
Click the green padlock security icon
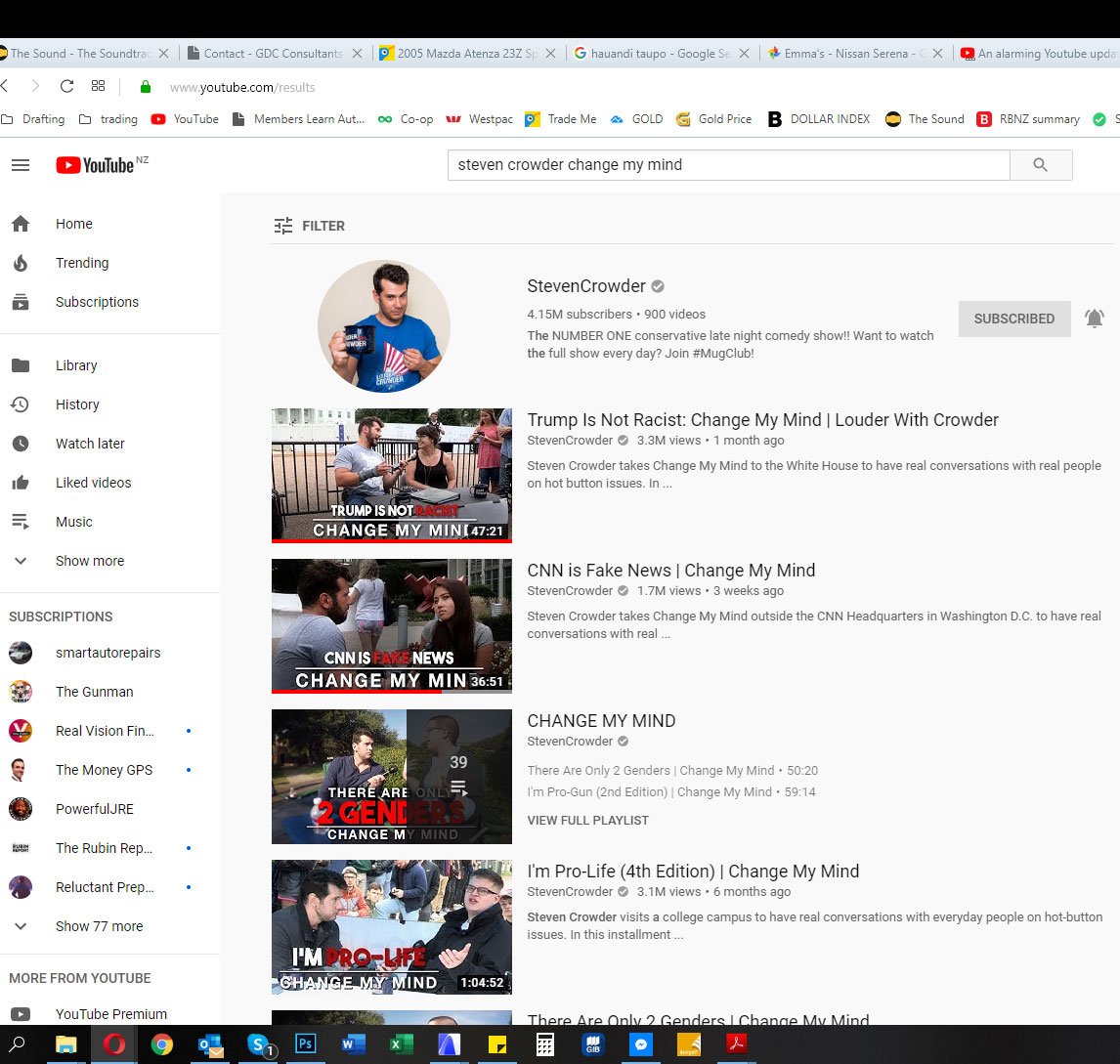tap(146, 87)
